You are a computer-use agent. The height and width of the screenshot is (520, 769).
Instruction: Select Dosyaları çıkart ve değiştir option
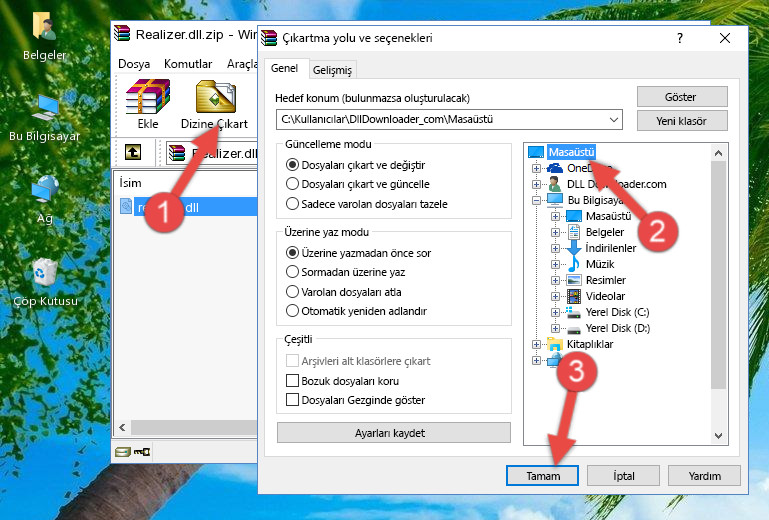tap(292, 165)
